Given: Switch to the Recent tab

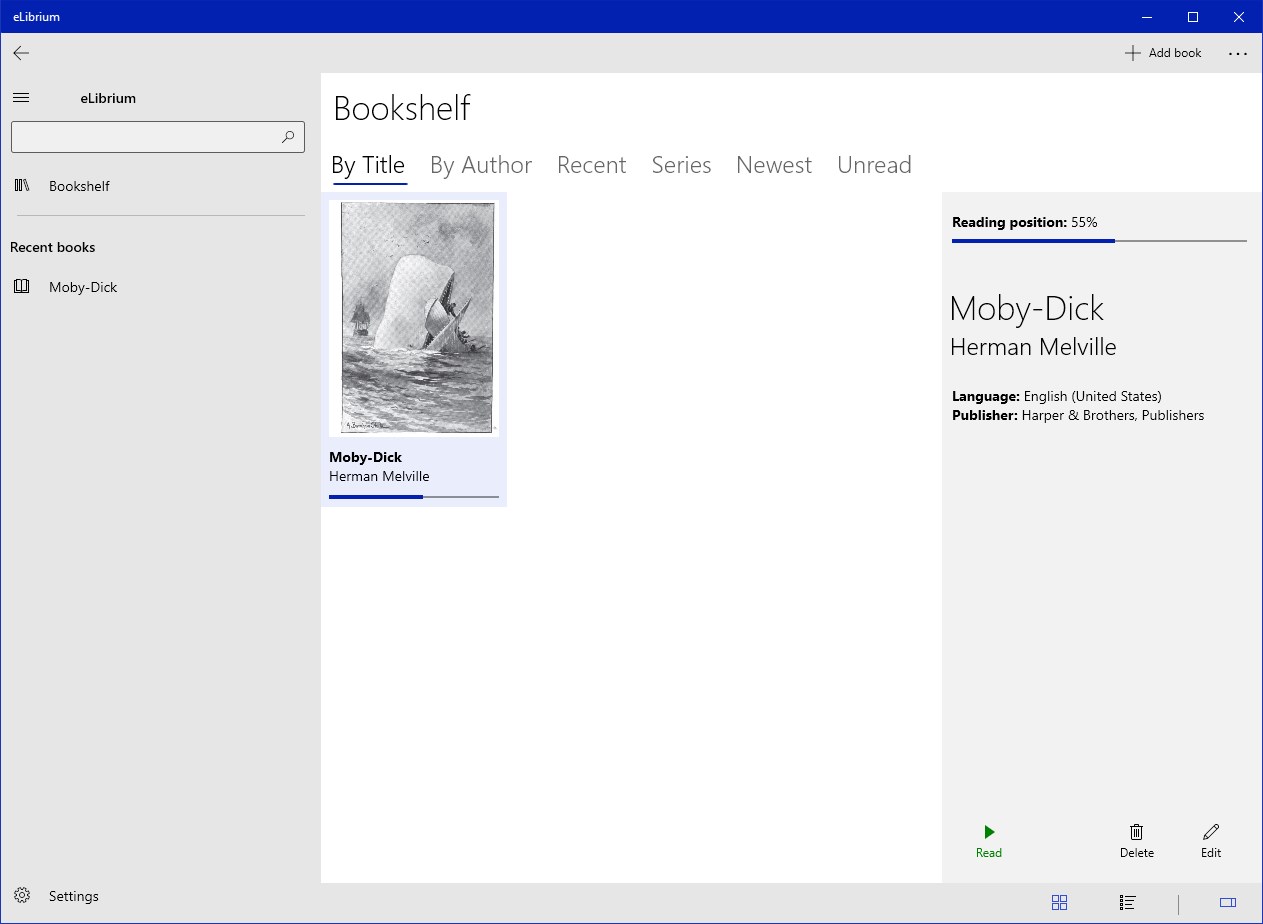Looking at the screenshot, I should 591,165.
